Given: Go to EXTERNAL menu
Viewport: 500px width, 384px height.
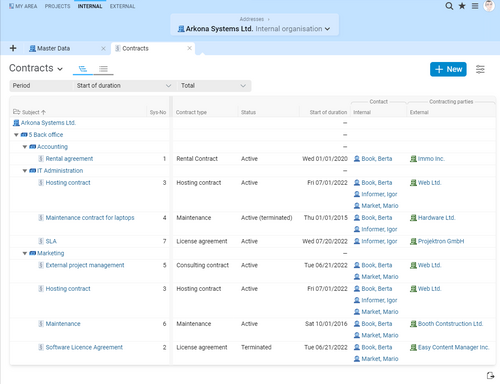Looking at the screenshot, I should tap(122, 6).
